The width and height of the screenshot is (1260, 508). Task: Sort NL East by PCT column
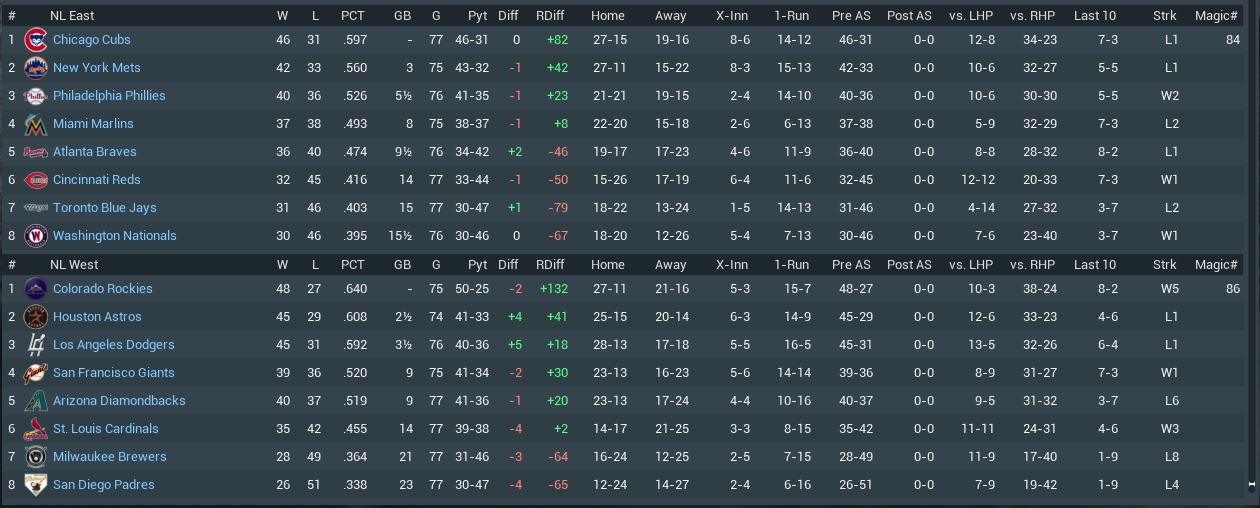[x=352, y=16]
